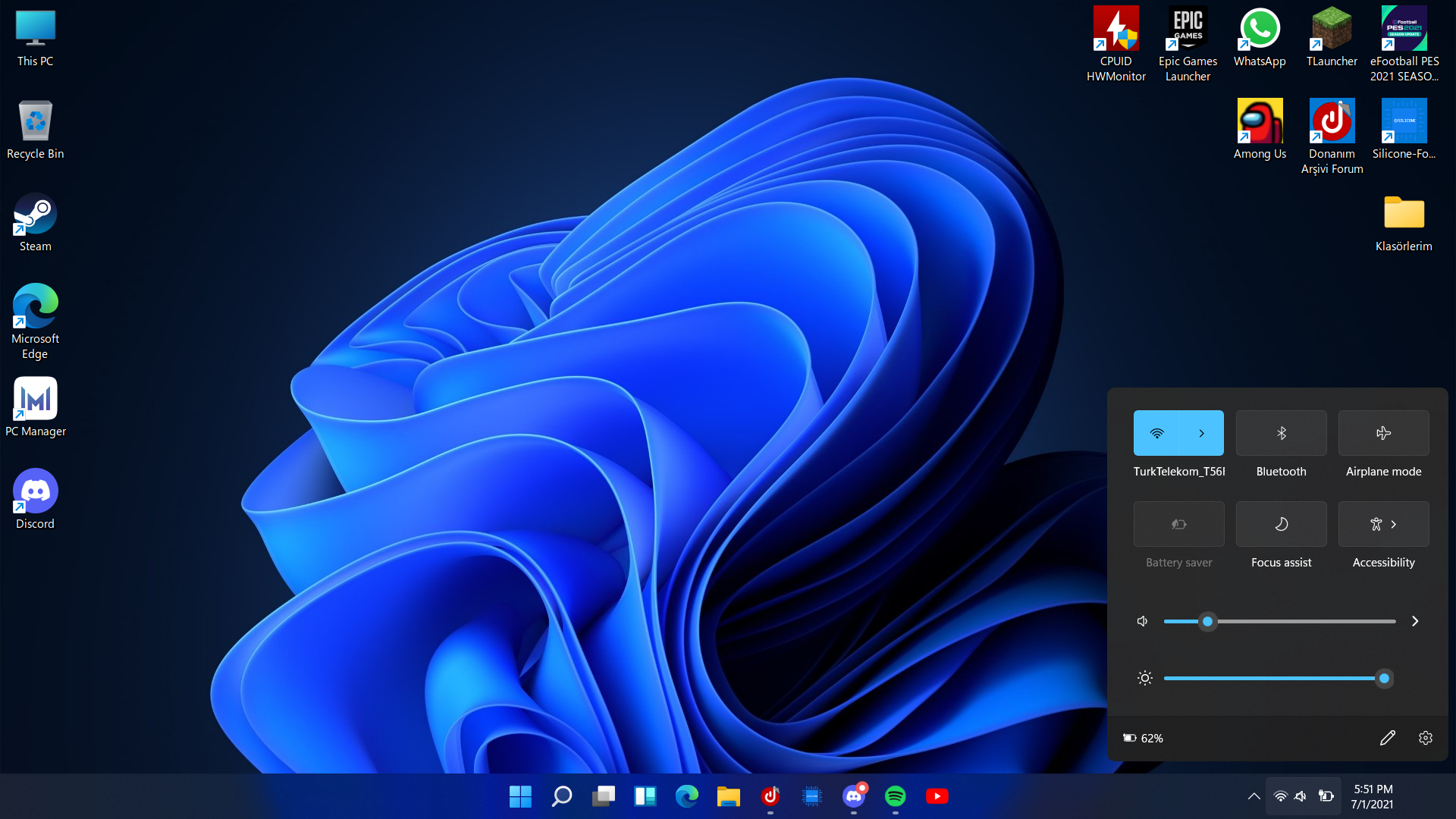
Task: Launch Discord desktop shortcut
Action: click(x=35, y=500)
